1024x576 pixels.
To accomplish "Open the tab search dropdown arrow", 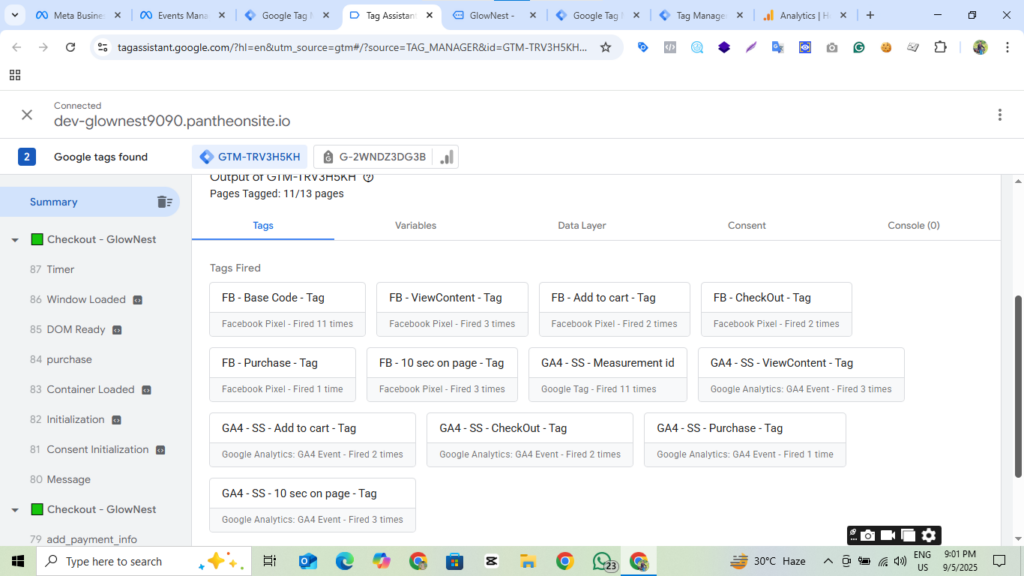I will pos(14,15).
